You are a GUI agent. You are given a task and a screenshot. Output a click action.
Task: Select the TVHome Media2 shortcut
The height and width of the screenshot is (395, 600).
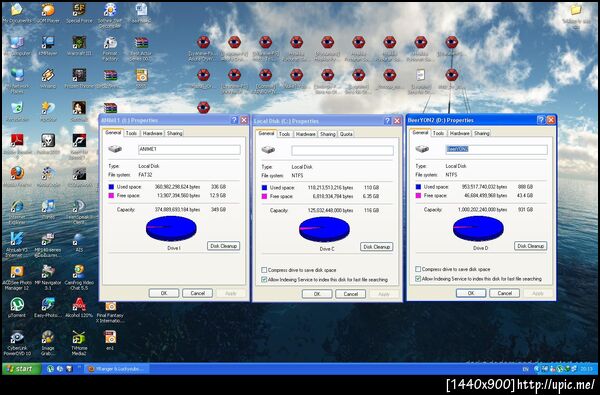tap(79, 344)
